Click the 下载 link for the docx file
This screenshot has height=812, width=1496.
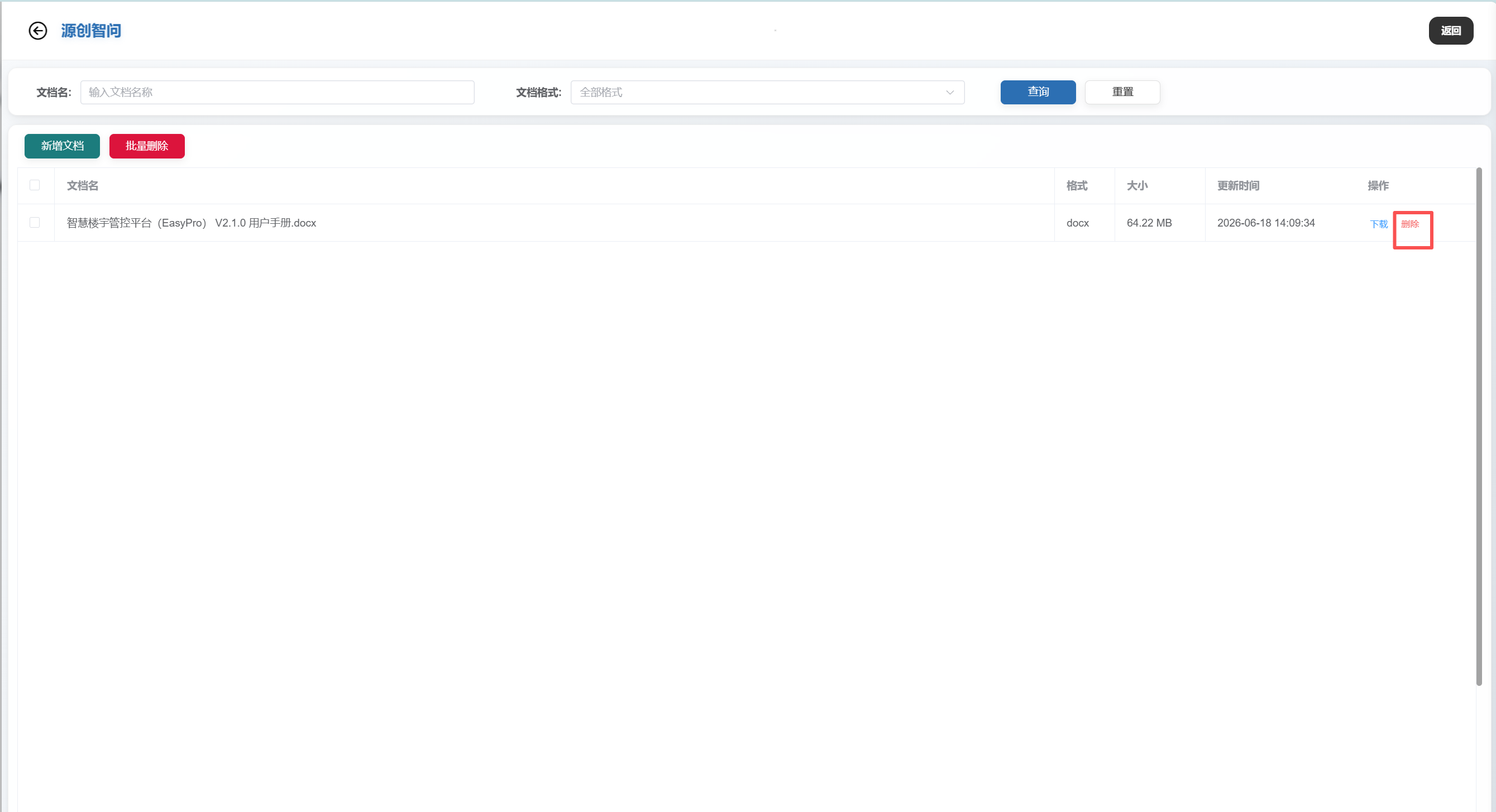coord(1379,224)
